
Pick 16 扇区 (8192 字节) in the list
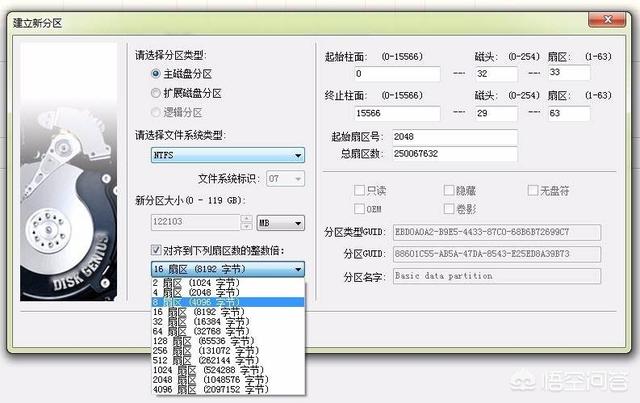(x=228, y=312)
